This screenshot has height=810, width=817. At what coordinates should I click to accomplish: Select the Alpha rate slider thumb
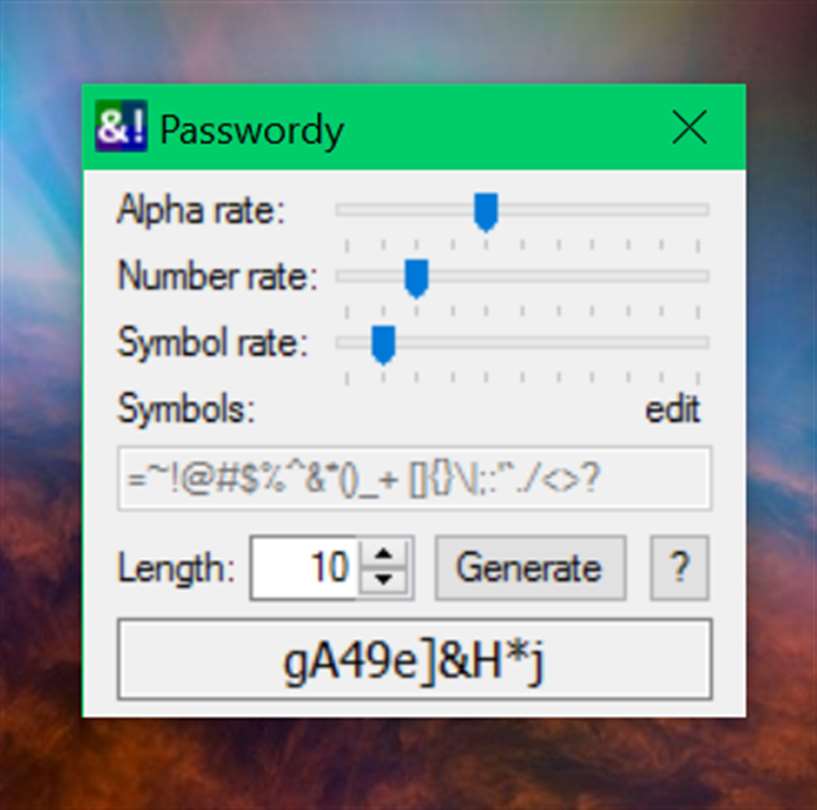pos(486,212)
